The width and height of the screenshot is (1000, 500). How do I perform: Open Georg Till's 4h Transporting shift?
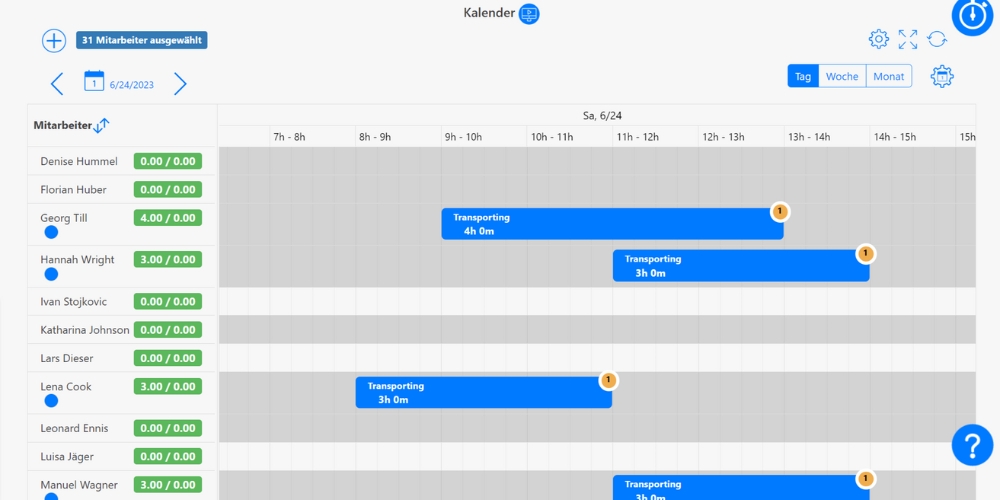point(611,224)
